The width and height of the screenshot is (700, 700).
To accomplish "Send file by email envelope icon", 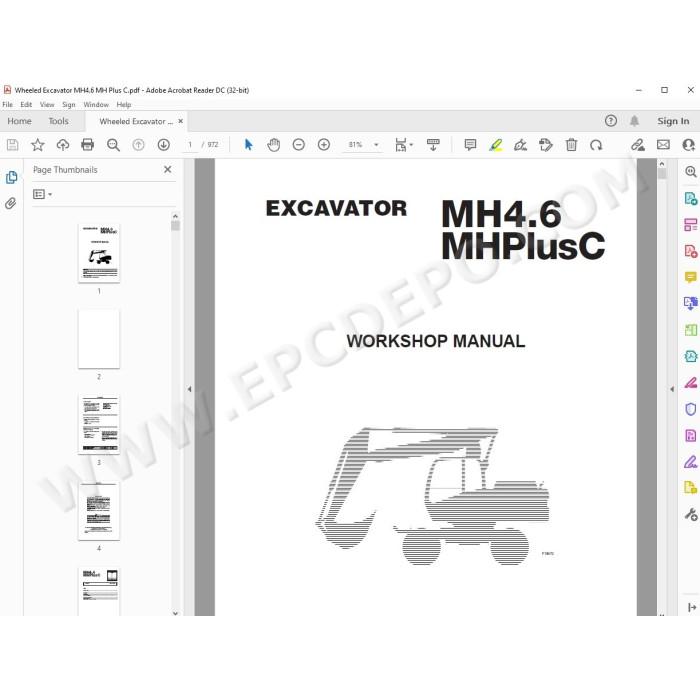I will 663,145.
